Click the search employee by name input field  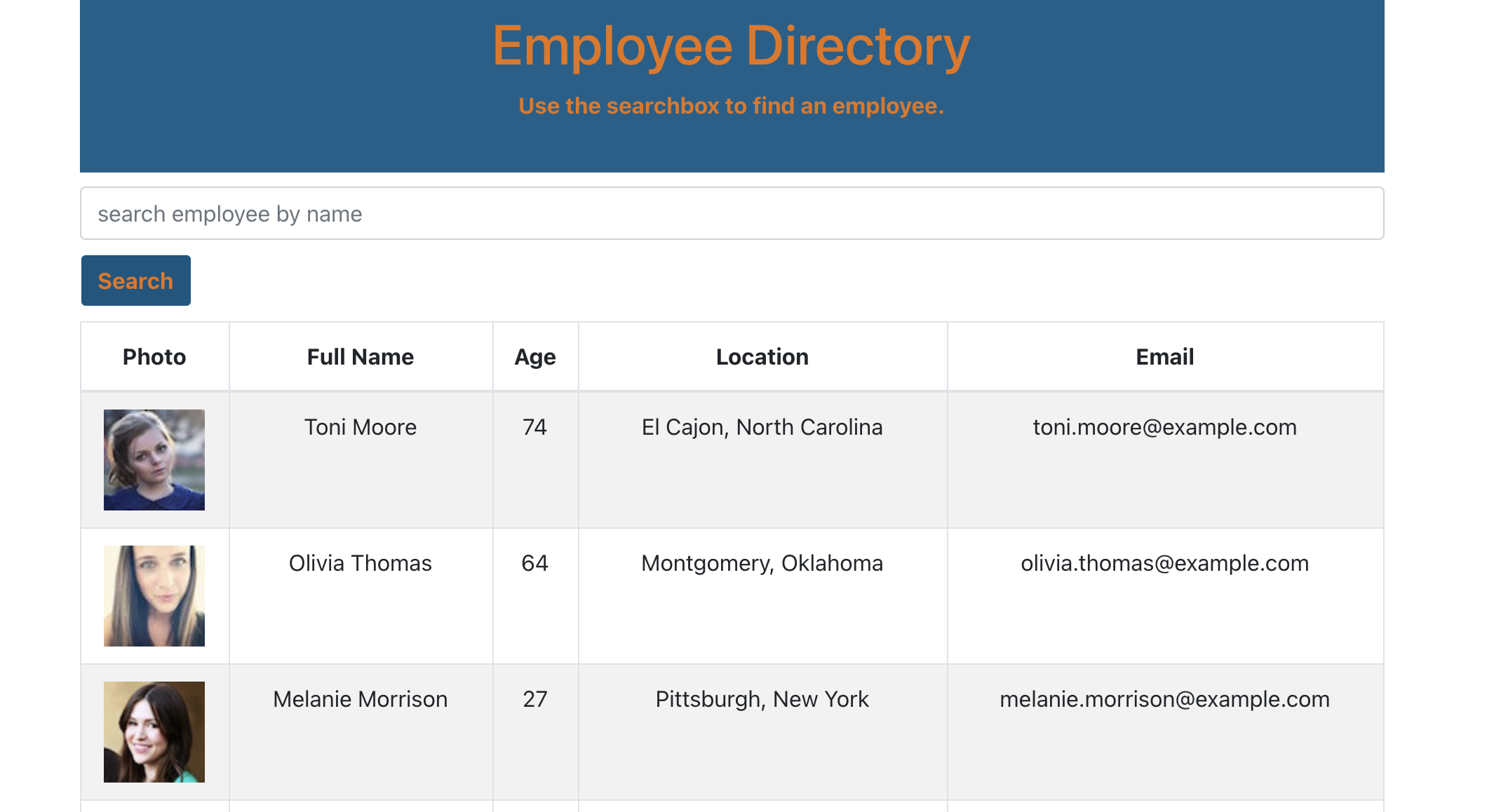coord(732,213)
